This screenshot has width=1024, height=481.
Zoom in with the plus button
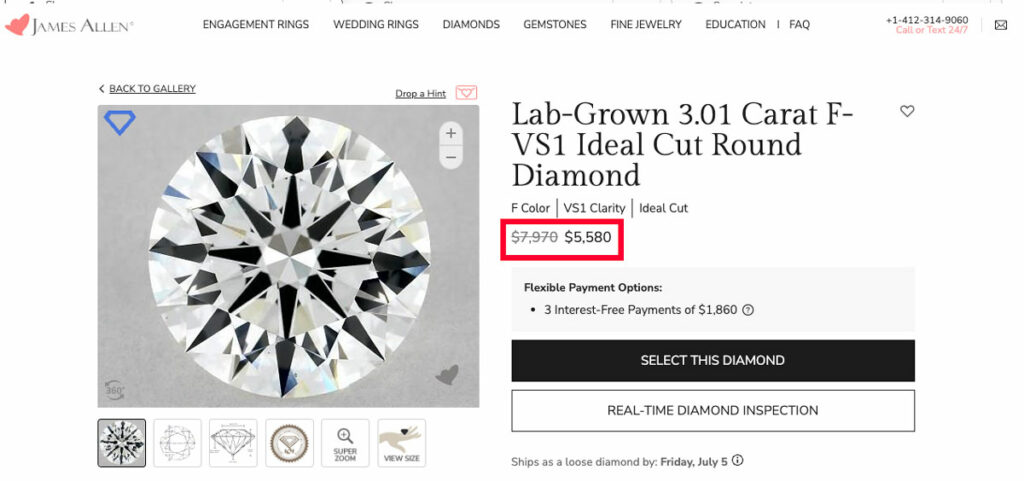click(x=451, y=133)
